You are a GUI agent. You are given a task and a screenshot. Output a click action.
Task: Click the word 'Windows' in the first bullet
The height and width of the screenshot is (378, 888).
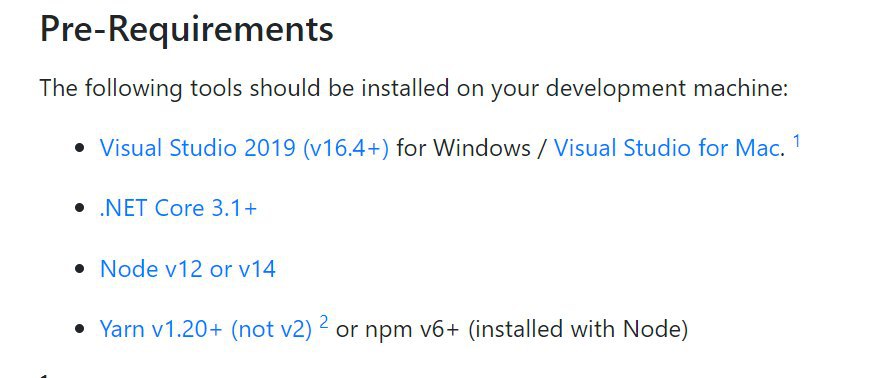click(x=482, y=148)
